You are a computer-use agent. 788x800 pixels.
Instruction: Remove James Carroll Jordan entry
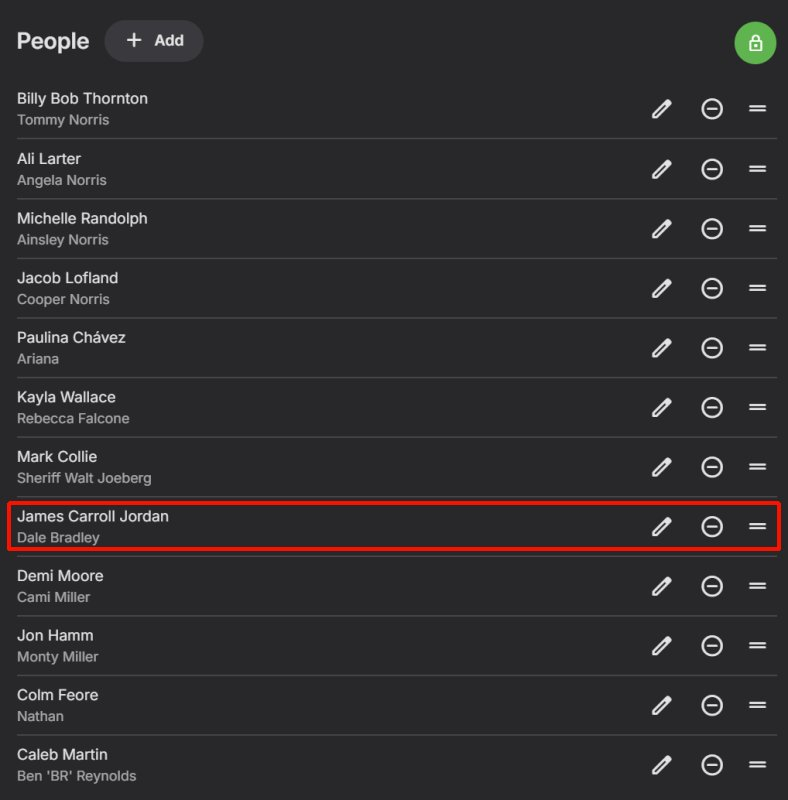712,526
